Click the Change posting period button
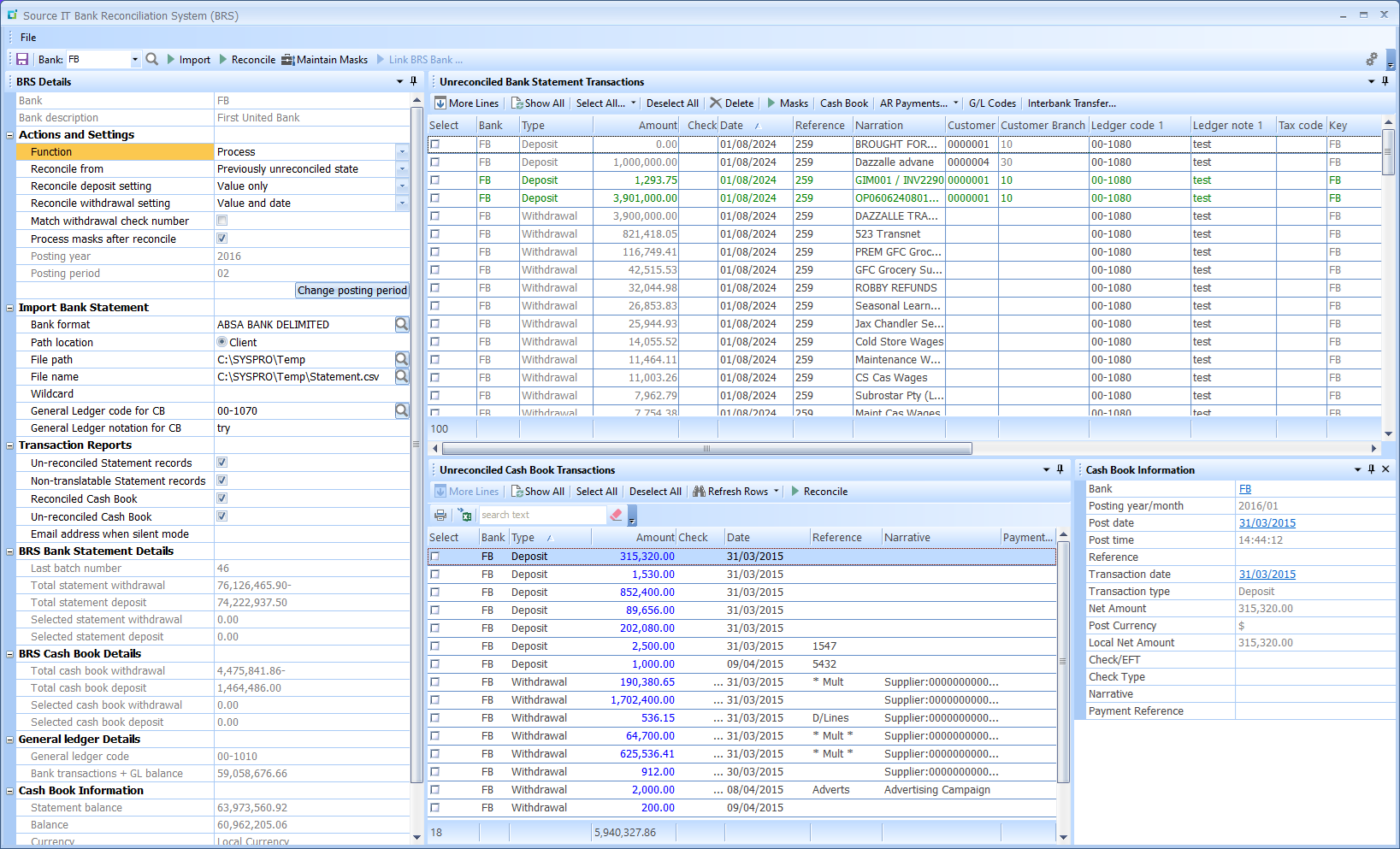This screenshot has width=1400, height=849. click(352, 291)
